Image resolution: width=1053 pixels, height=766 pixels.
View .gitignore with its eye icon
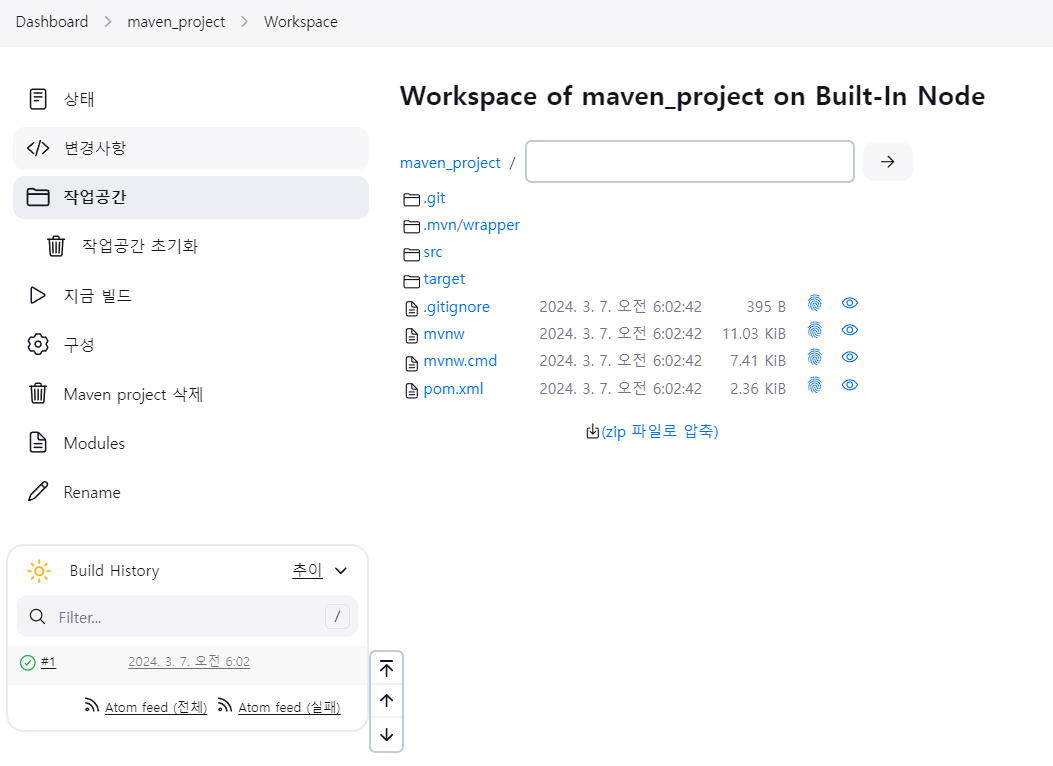click(x=850, y=303)
